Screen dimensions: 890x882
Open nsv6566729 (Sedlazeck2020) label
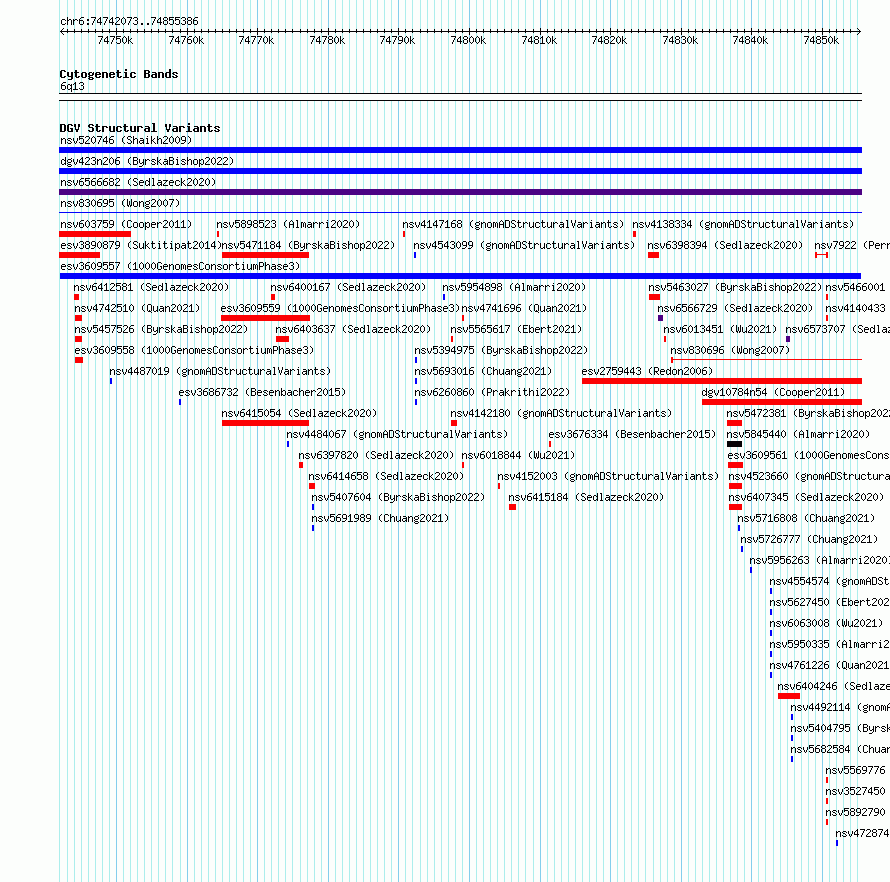coord(735,308)
